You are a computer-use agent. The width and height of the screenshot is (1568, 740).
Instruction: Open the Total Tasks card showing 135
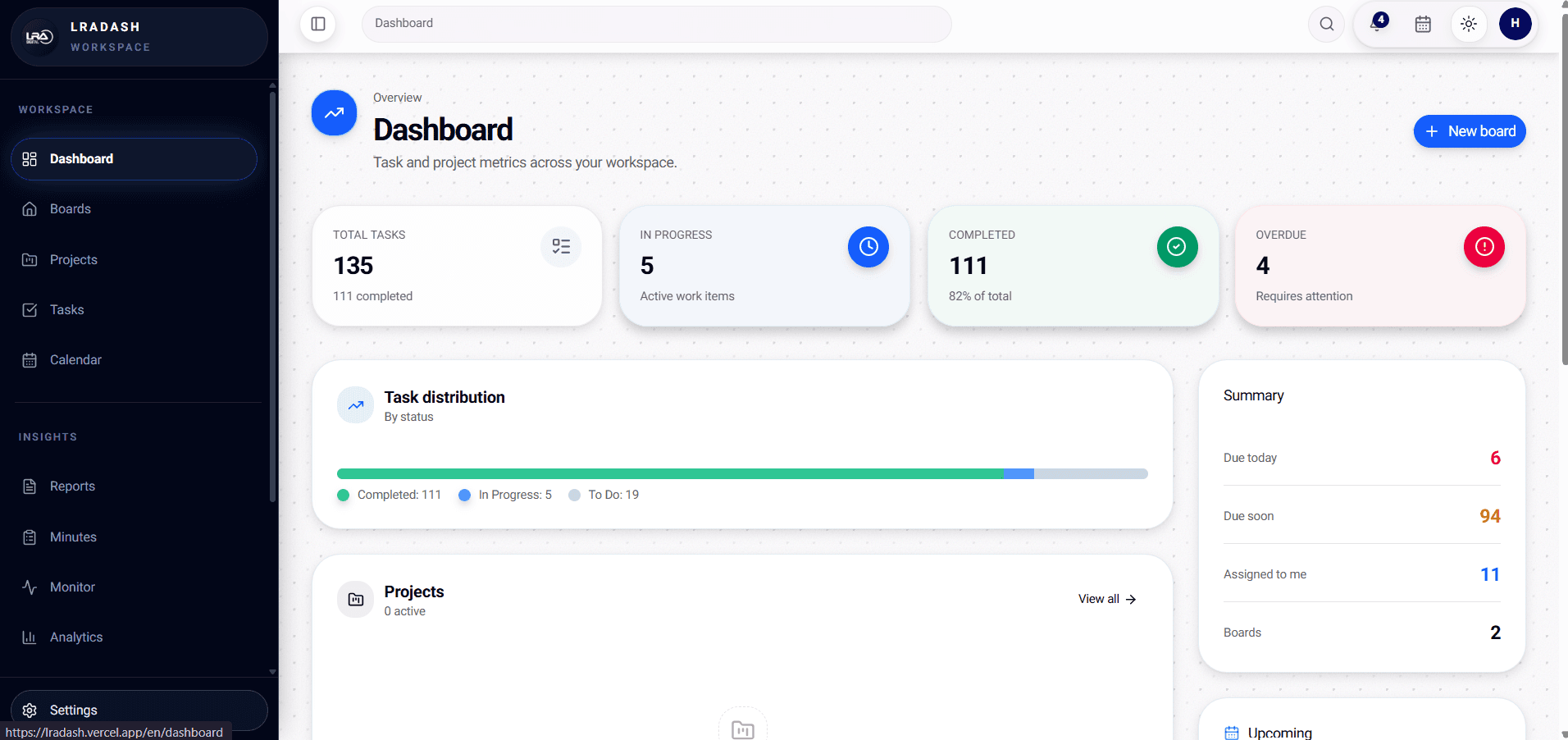[457, 266]
